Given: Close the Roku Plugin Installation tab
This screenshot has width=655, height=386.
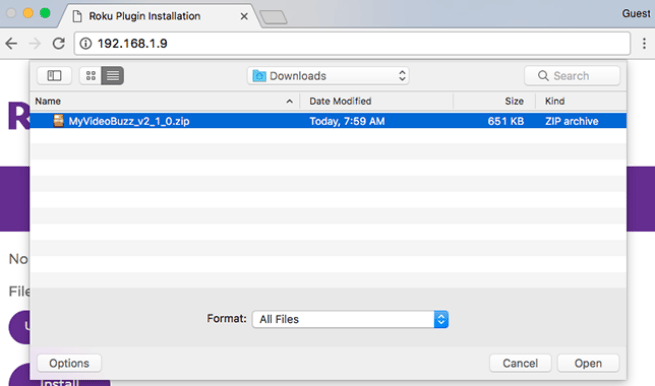Looking at the screenshot, I should 244,16.
